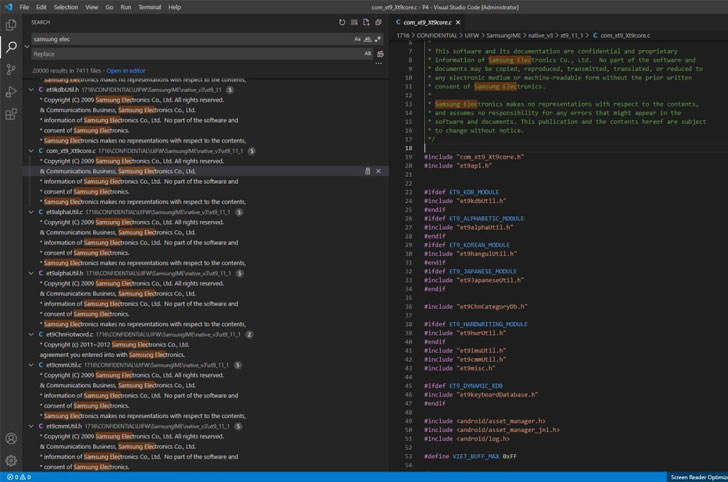This screenshot has width=728, height=482.
Task: Open the Extensions view
Action: tap(11, 116)
